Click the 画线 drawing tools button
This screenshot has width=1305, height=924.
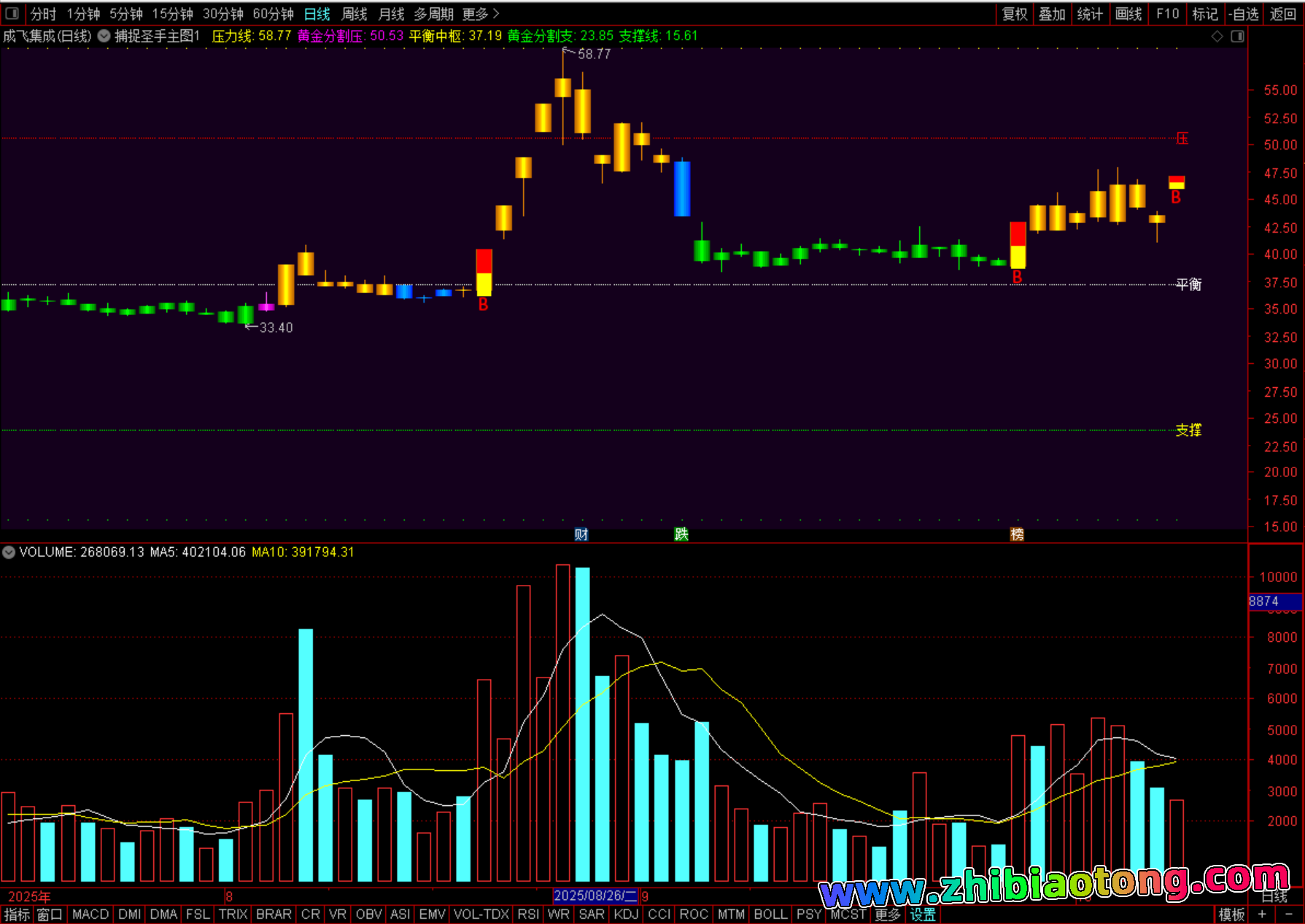[1128, 14]
